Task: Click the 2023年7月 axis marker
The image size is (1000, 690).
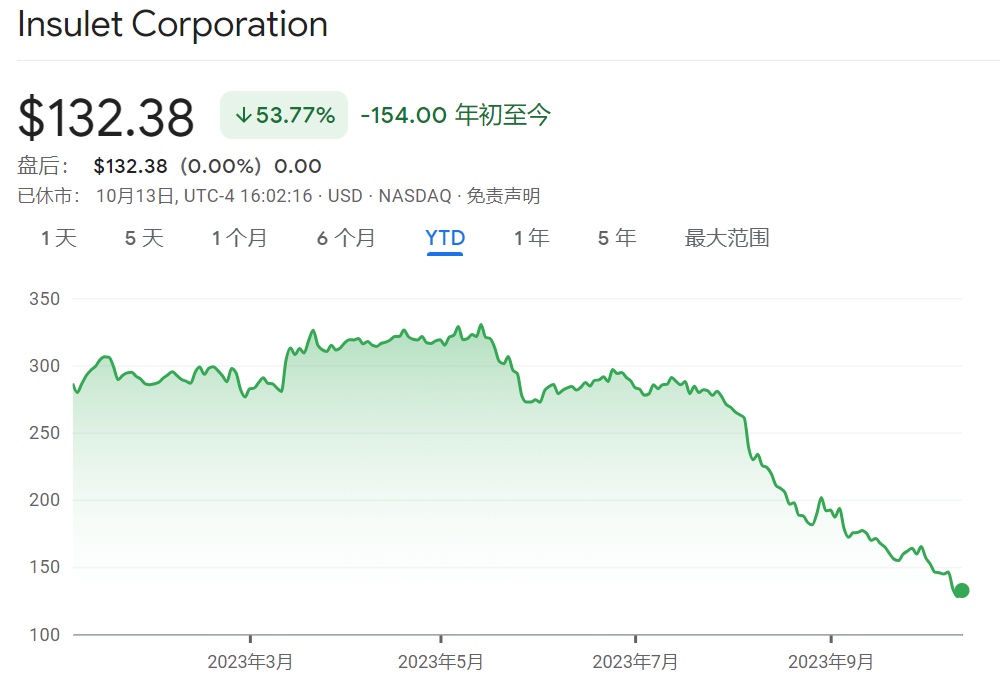Action: coord(636,661)
